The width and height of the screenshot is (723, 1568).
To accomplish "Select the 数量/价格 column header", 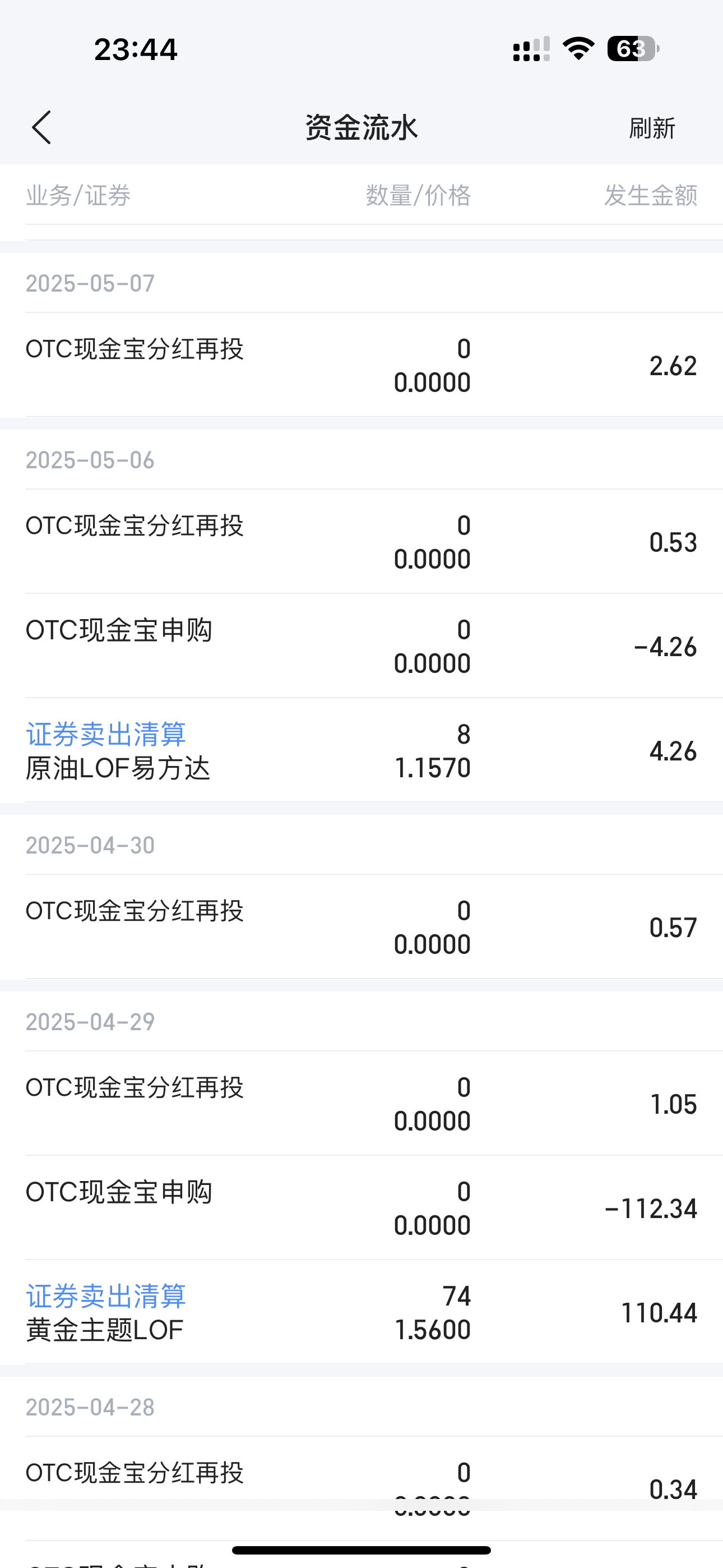I will pyautogui.click(x=418, y=195).
